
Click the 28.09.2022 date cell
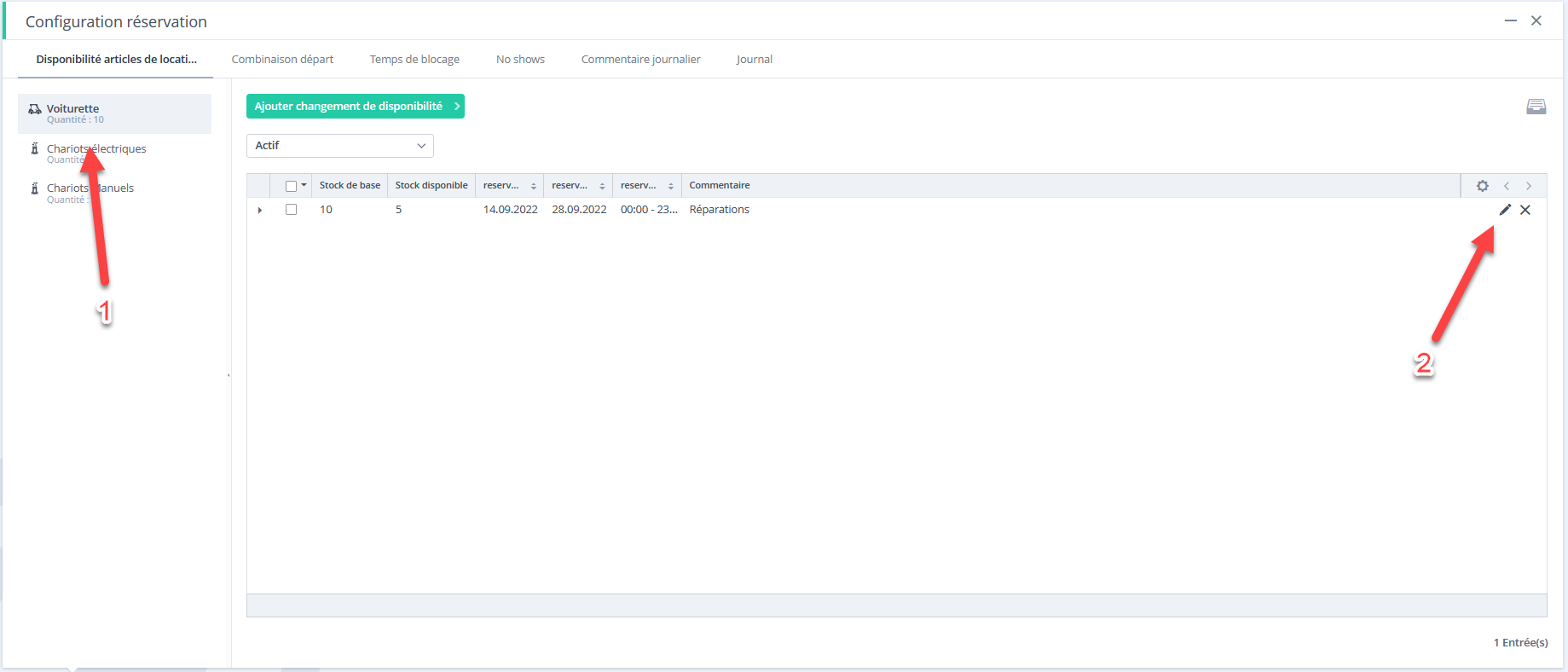[x=579, y=210]
